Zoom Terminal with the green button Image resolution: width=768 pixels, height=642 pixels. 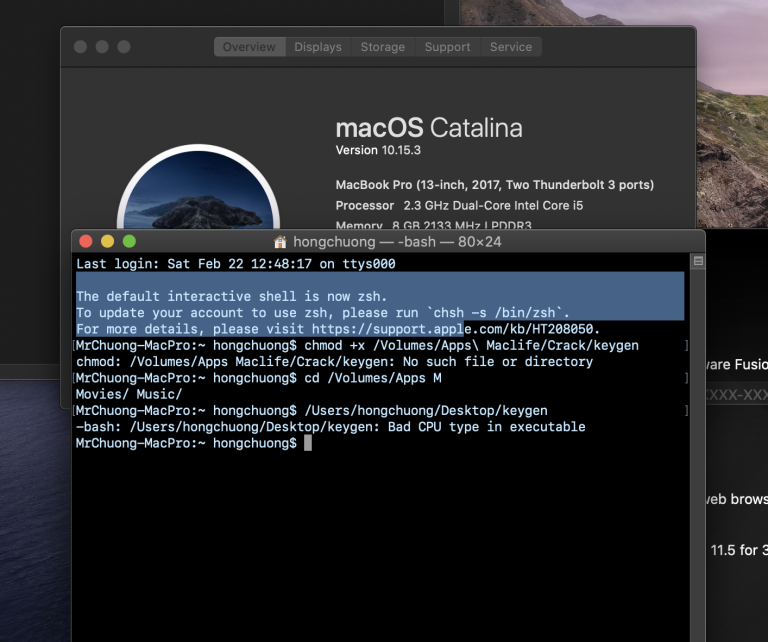tap(129, 241)
